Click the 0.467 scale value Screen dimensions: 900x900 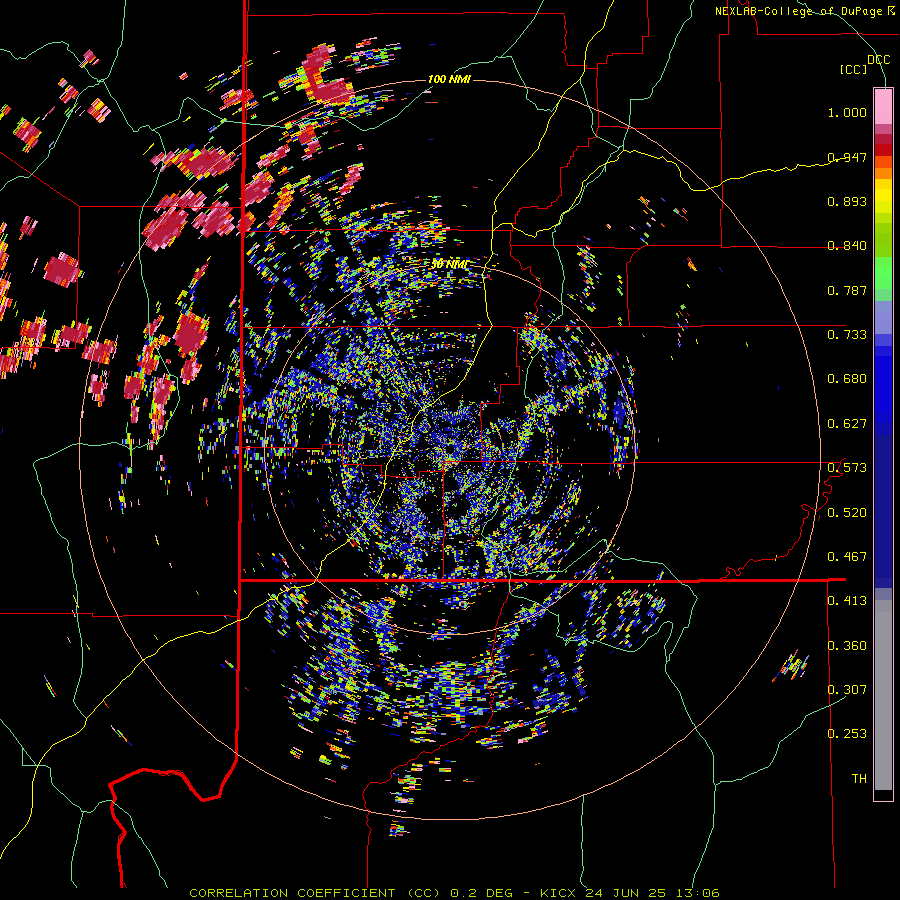point(847,557)
